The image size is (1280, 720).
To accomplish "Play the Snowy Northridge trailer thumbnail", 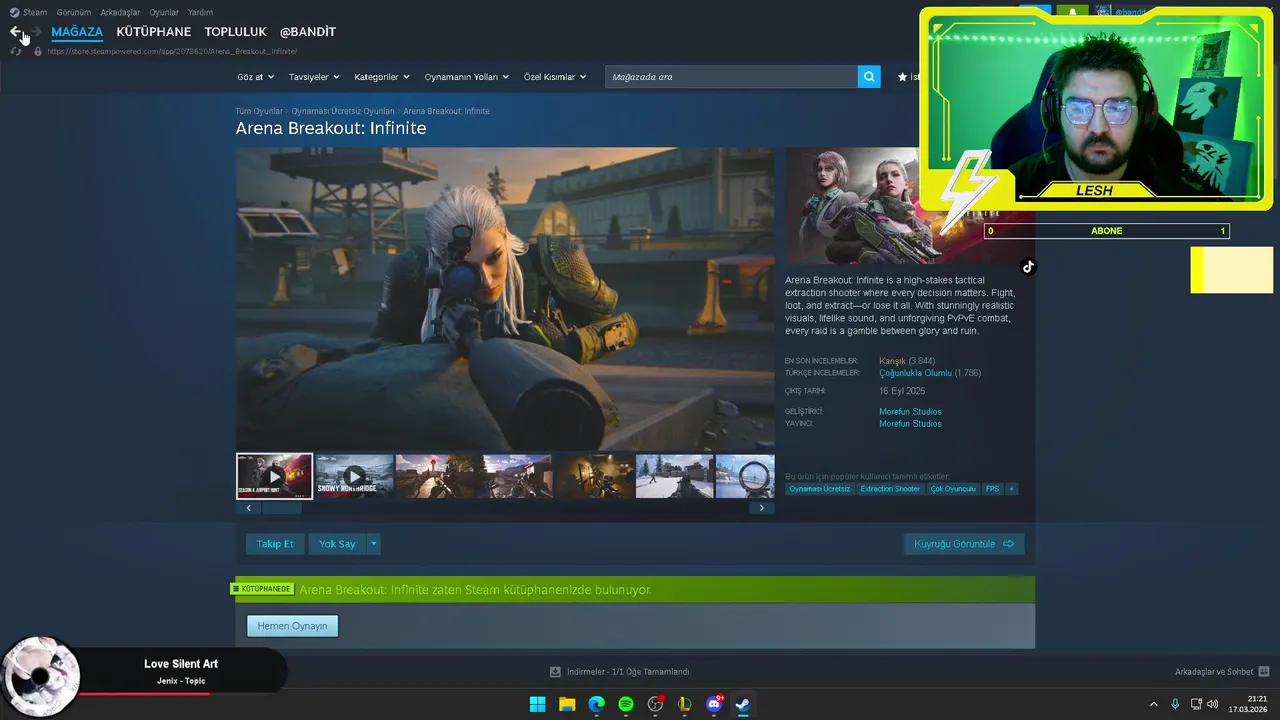I will tap(354, 476).
